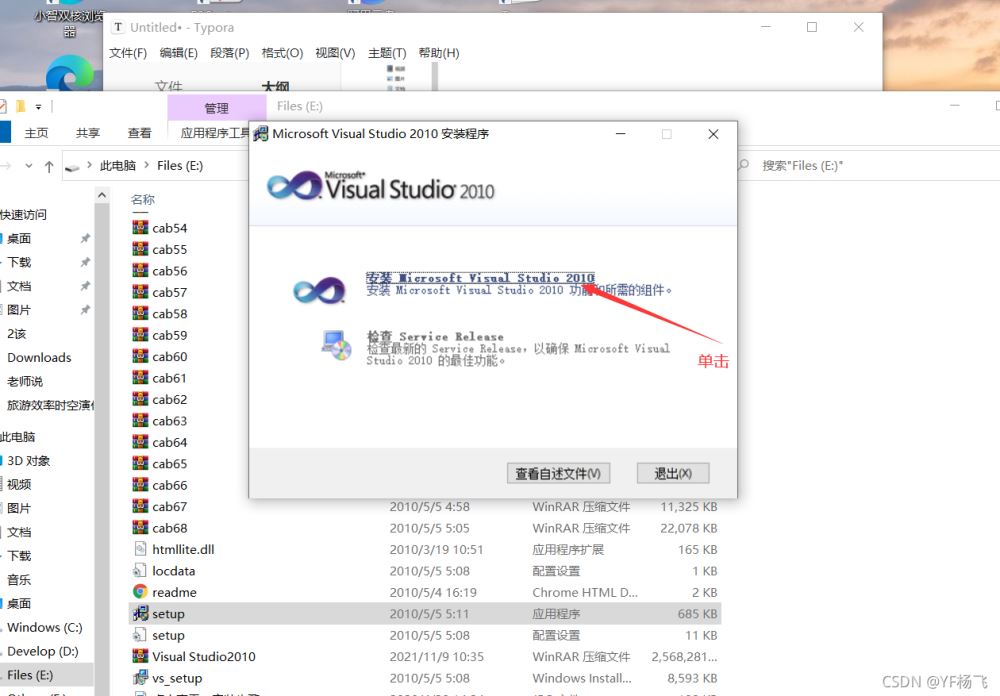Select the vs_setup installer icon

coord(140,677)
